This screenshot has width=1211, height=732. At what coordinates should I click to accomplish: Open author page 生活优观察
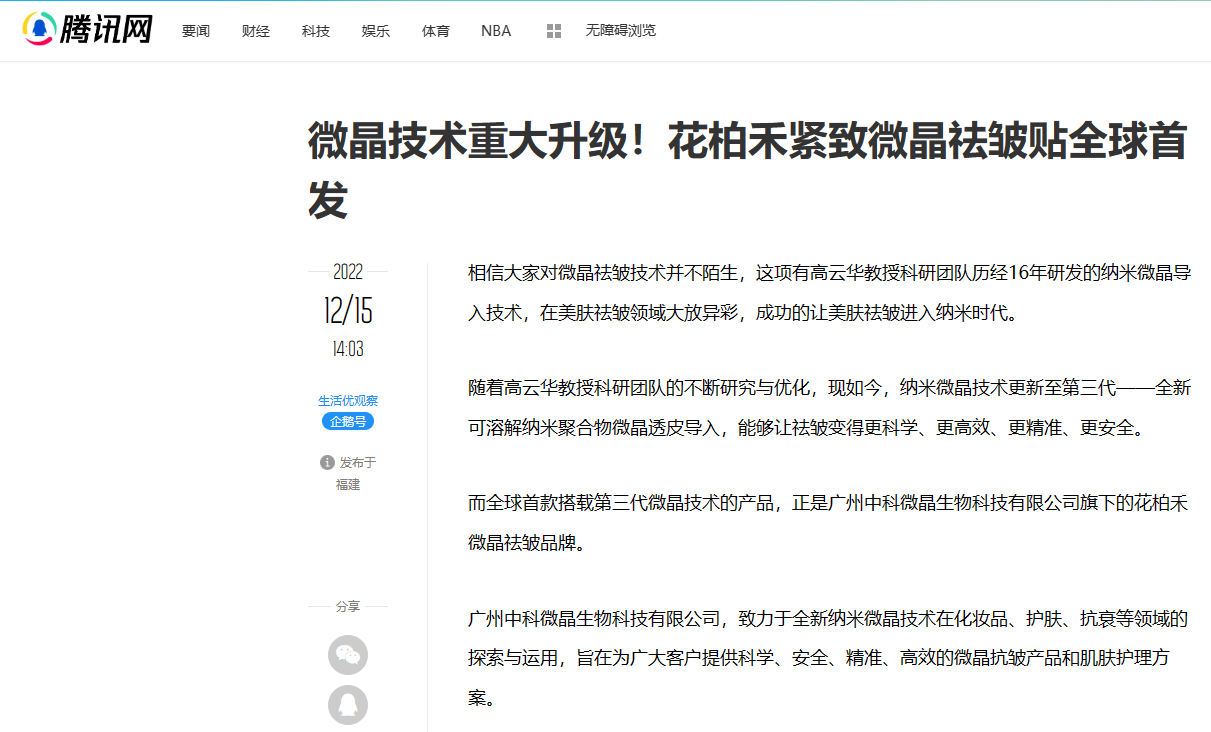click(348, 401)
